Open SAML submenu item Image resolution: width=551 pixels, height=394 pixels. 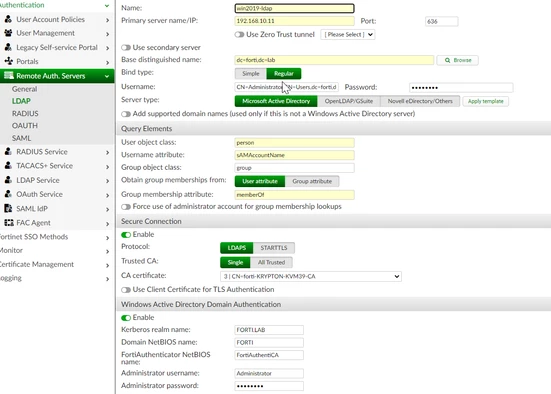(x=21, y=138)
